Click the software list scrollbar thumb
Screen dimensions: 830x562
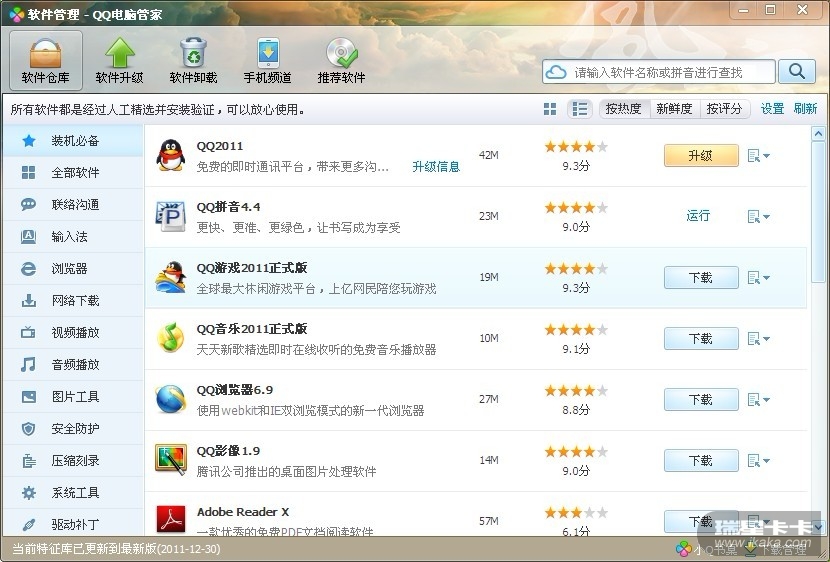818,213
